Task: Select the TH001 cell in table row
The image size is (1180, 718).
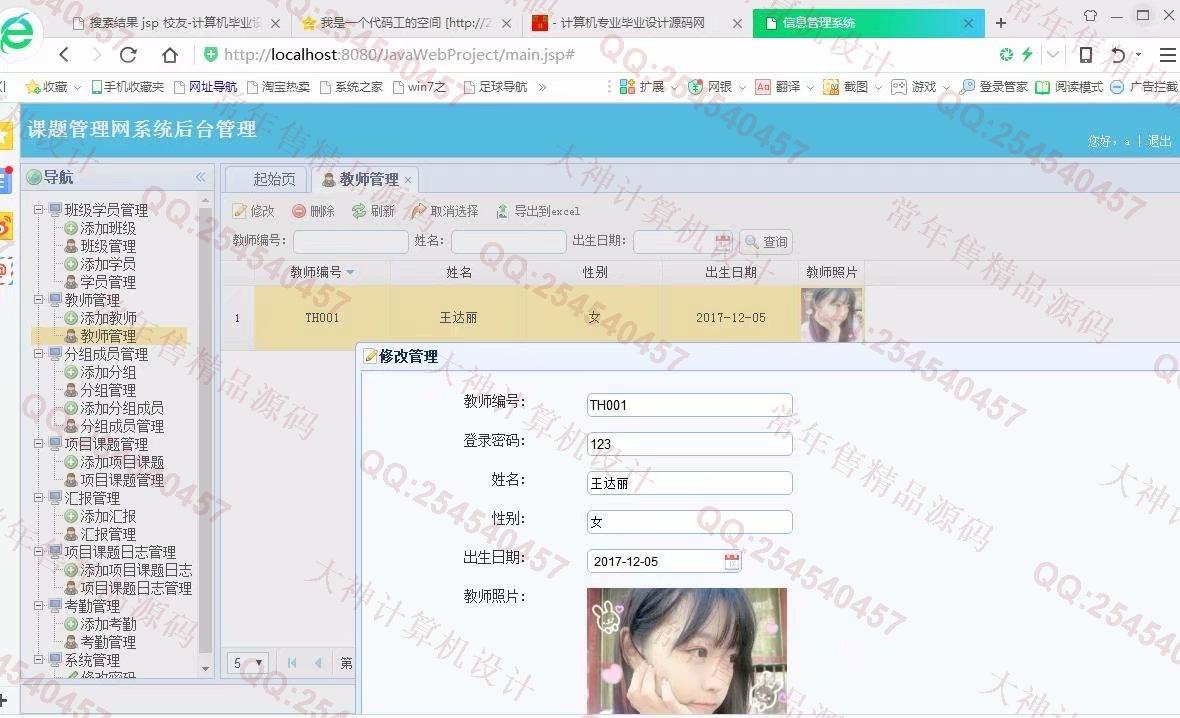Action: (x=322, y=318)
